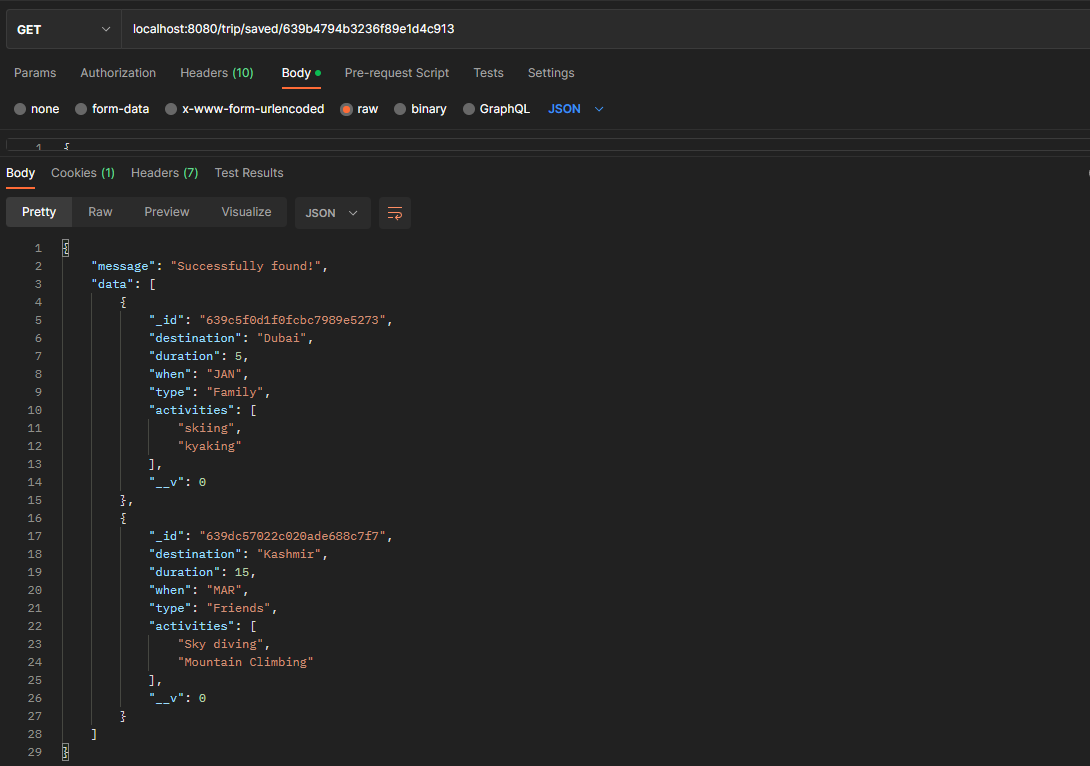Click the "data" key on line 3
The image size is (1090, 766).
[x=112, y=284]
